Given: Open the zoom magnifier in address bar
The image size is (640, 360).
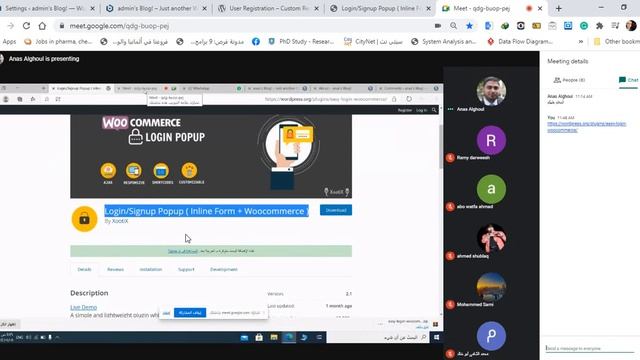Looking at the screenshot, I should click(453, 26).
